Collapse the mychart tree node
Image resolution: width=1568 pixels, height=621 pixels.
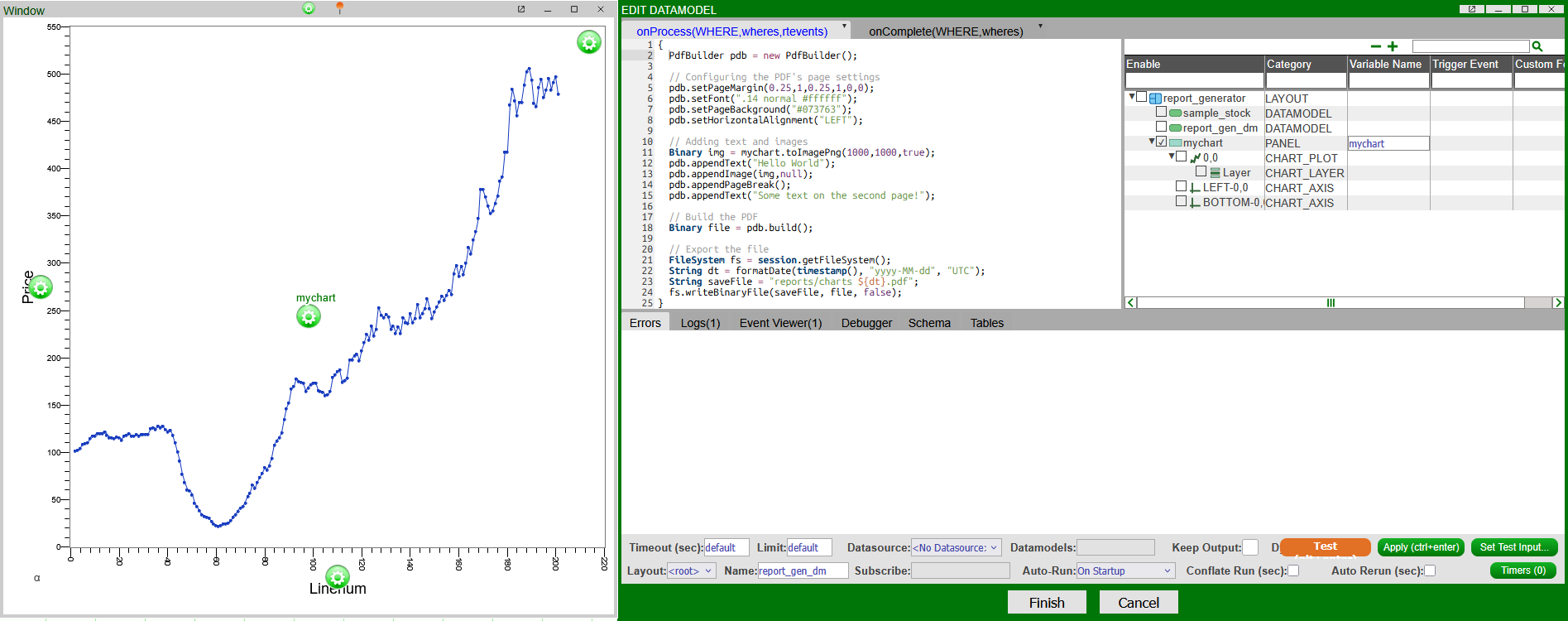pos(1152,142)
